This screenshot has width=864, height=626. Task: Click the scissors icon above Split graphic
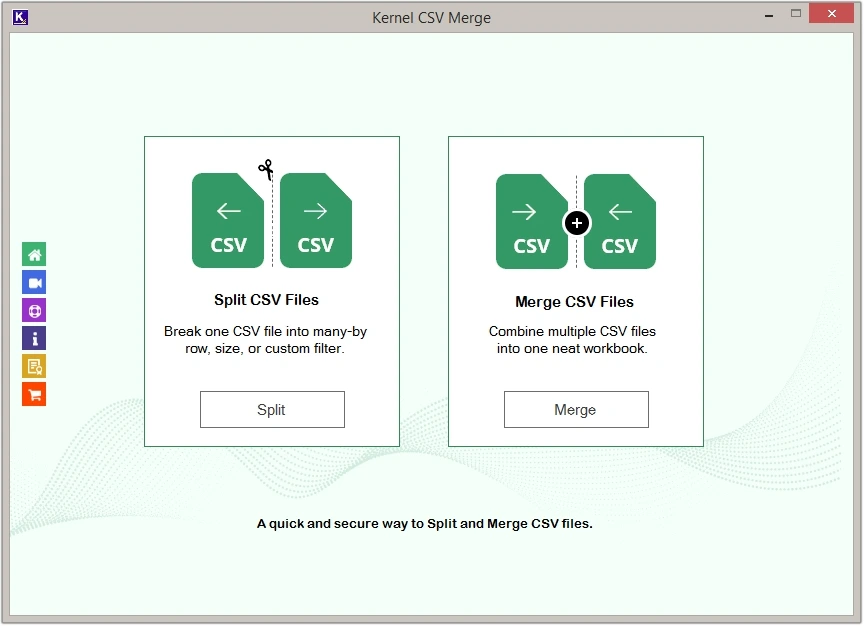click(x=266, y=169)
